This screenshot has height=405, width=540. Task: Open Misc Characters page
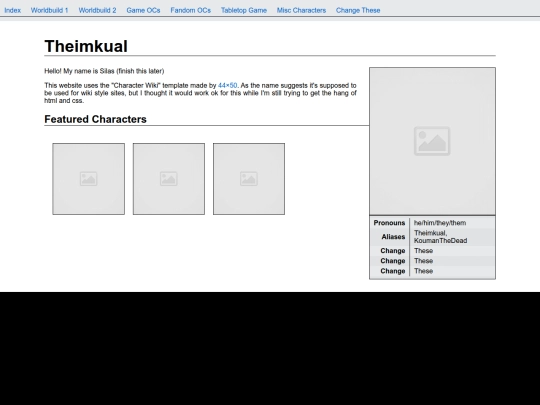click(x=301, y=10)
